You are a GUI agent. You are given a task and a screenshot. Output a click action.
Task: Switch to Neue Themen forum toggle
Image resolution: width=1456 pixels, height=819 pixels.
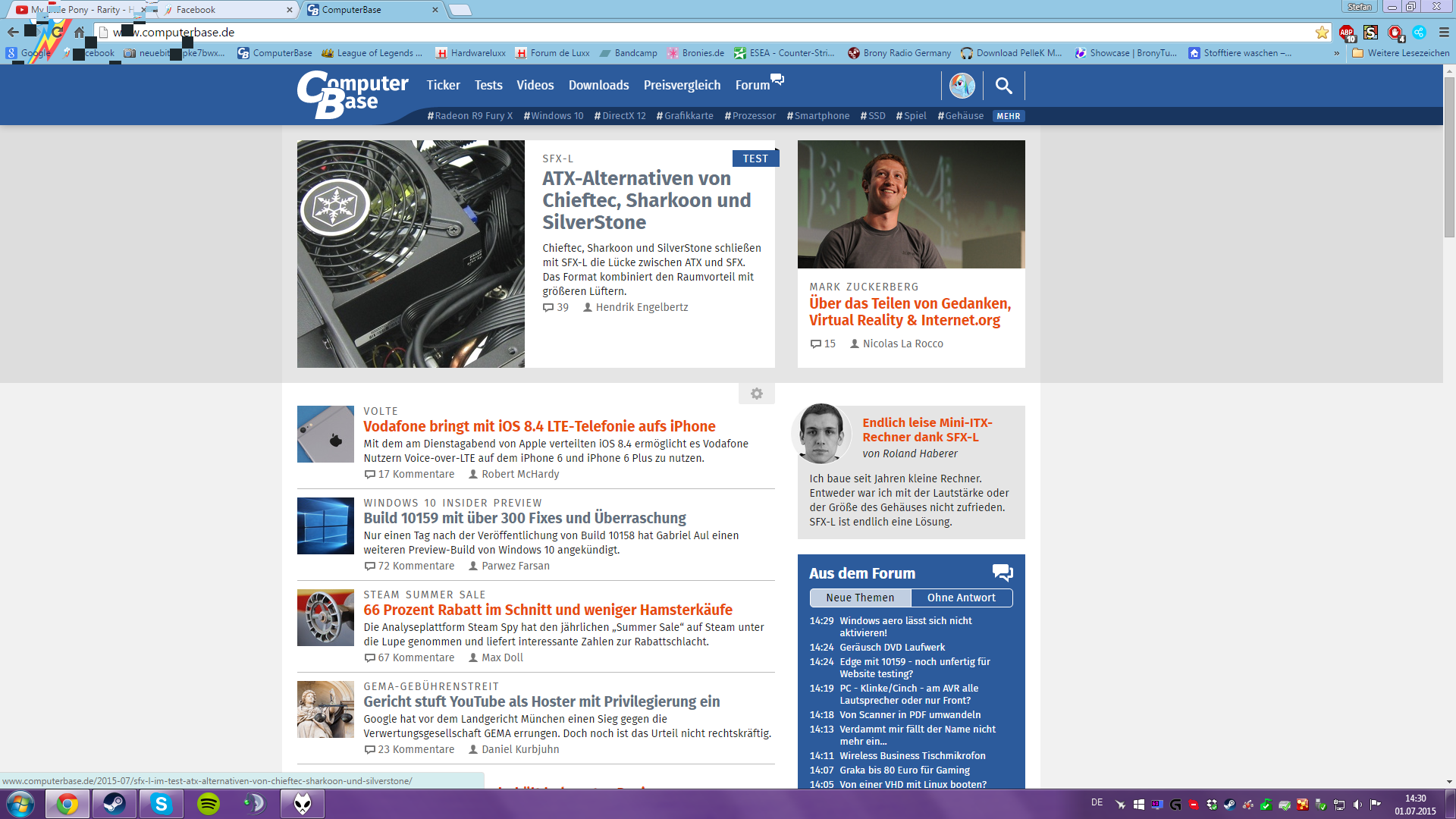pyautogui.click(x=860, y=598)
